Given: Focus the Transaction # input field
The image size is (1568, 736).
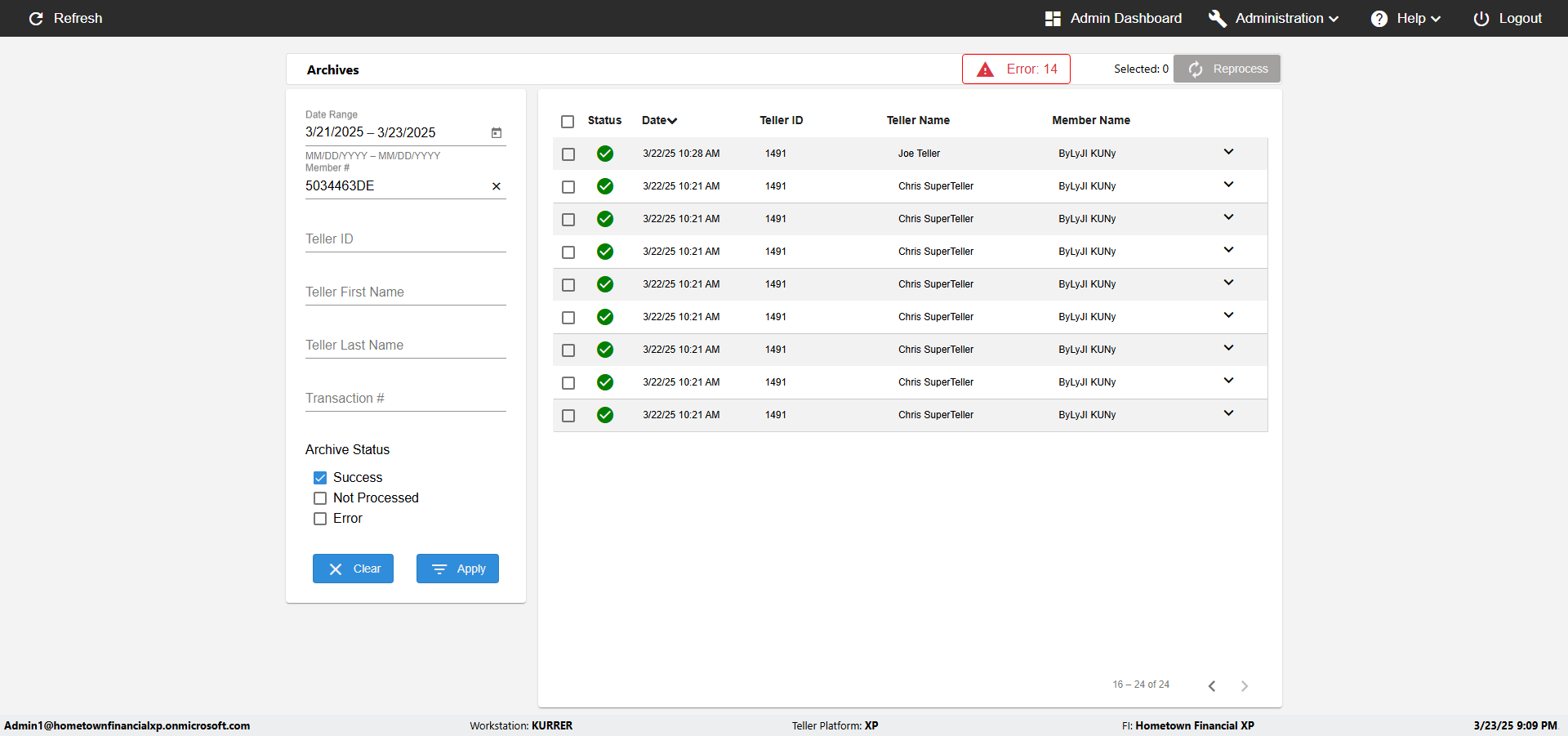Looking at the screenshot, I should (x=406, y=399).
